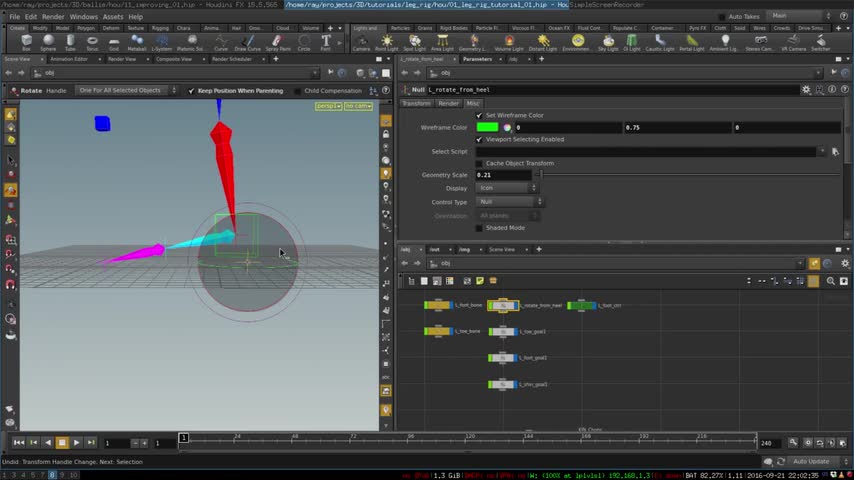Toggle Keep Position When Parenting checkbox

[x=192, y=91]
